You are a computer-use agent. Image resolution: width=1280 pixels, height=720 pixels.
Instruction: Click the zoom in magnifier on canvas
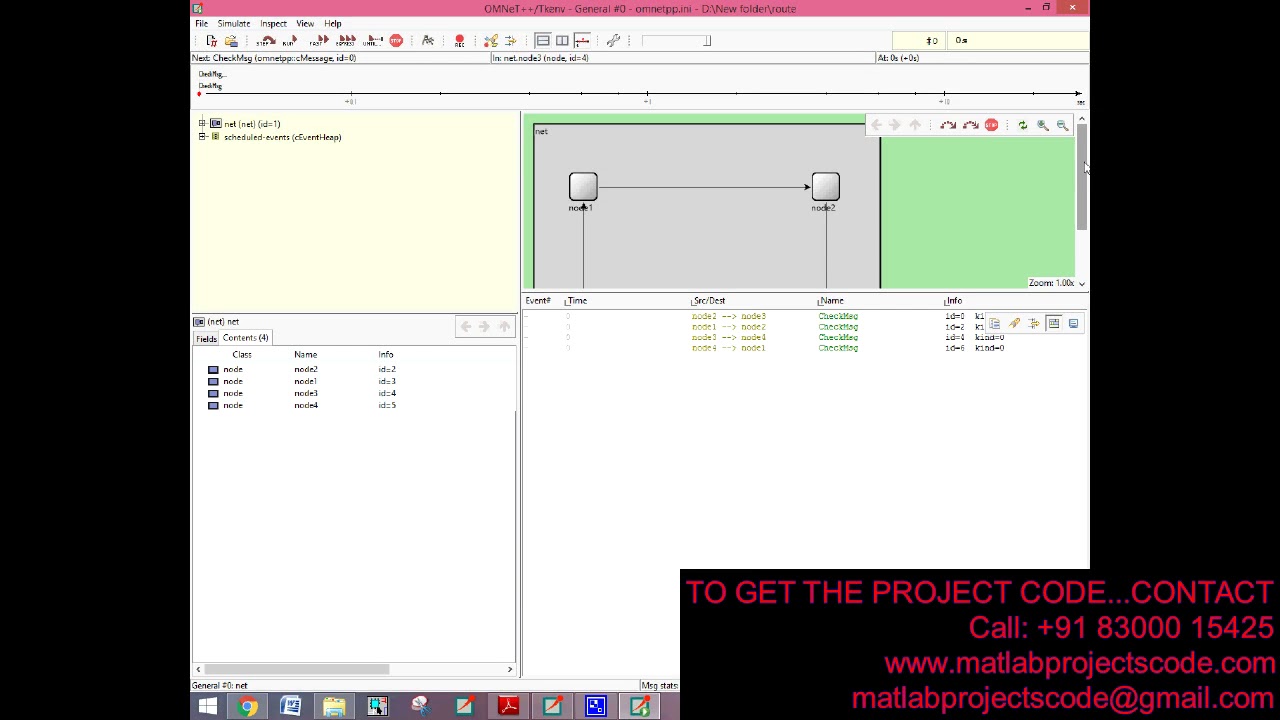click(x=1042, y=126)
